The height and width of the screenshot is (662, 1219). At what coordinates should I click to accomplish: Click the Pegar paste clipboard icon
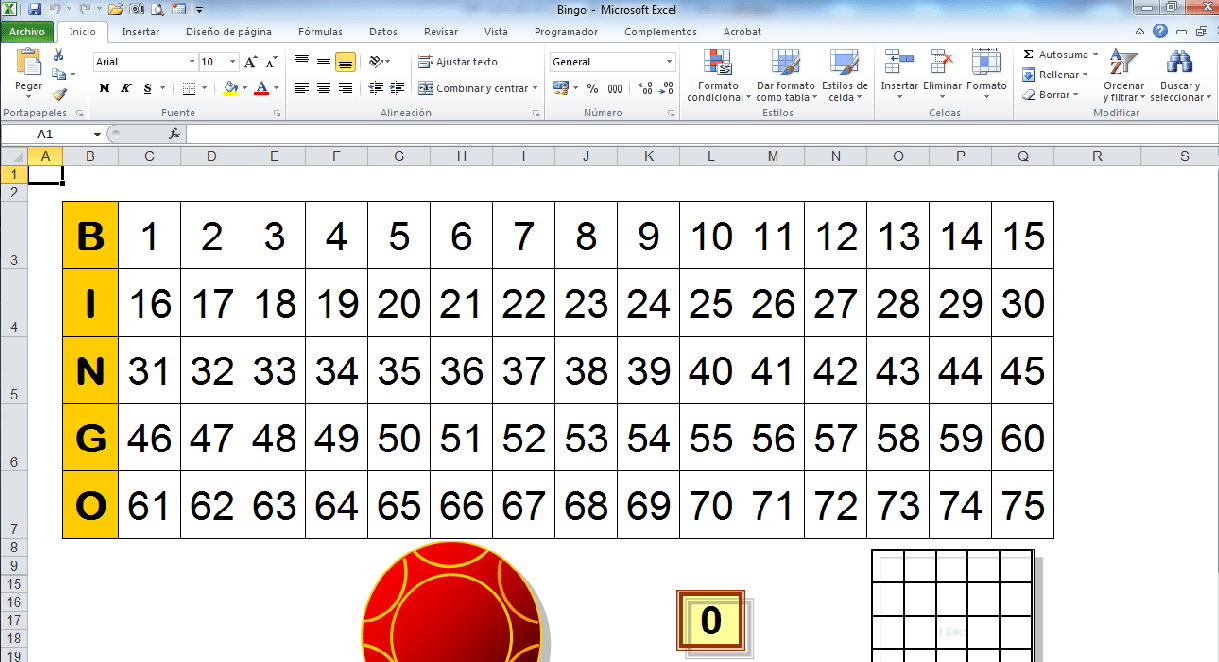pos(29,62)
